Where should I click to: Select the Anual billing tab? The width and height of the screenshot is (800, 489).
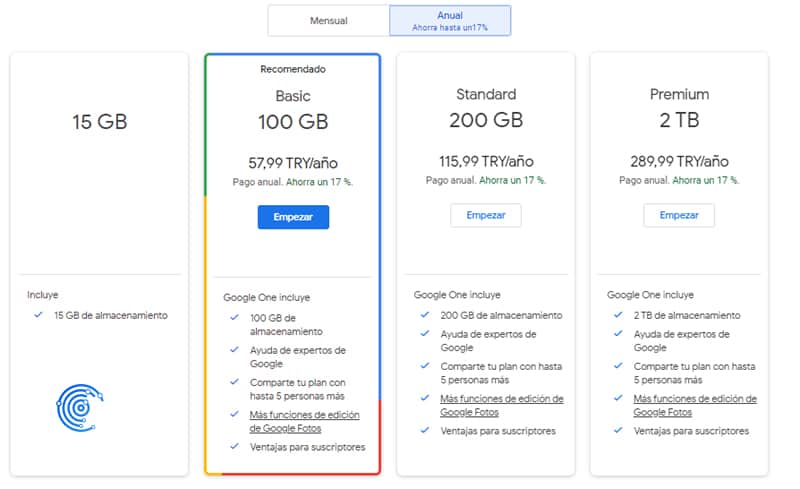tap(450, 21)
